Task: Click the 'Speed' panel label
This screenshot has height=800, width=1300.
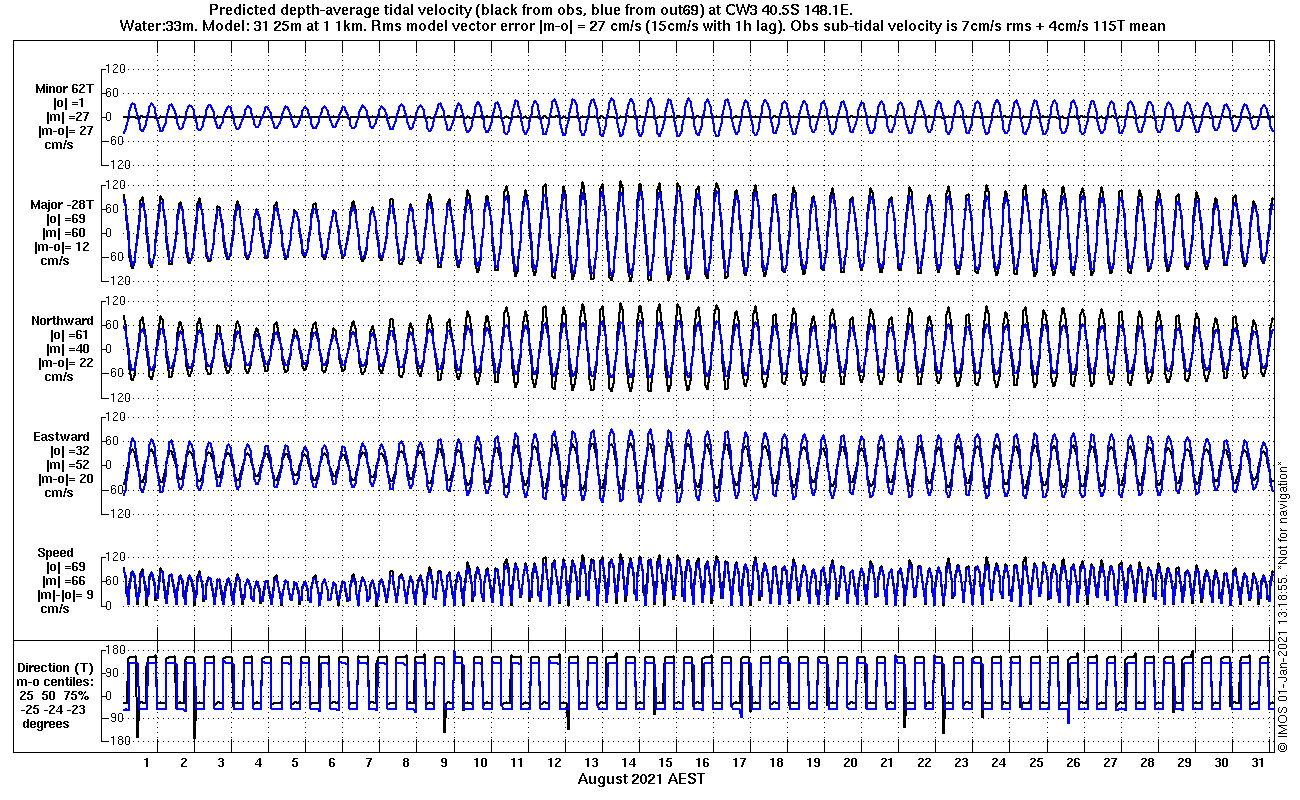Action: point(55,553)
